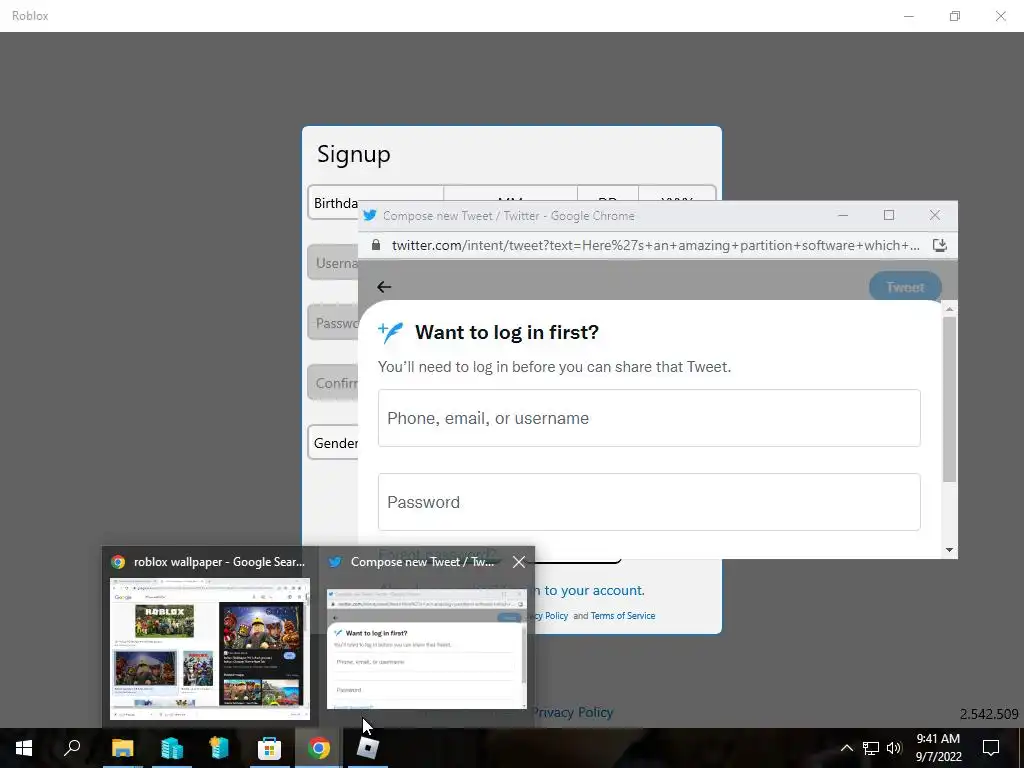This screenshot has height=768, width=1024.
Task: Close the Compose new Tweet taskbar preview
Action: click(519, 562)
